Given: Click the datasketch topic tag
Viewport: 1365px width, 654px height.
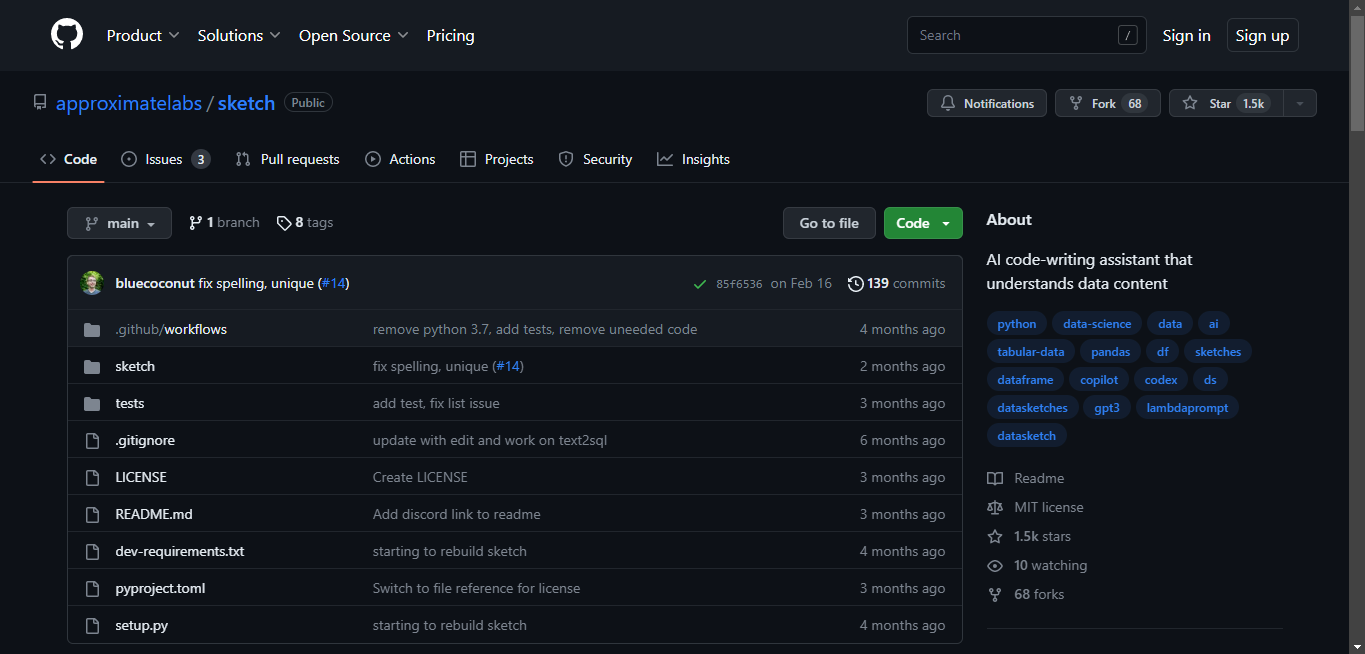Looking at the screenshot, I should click(1026, 435).
